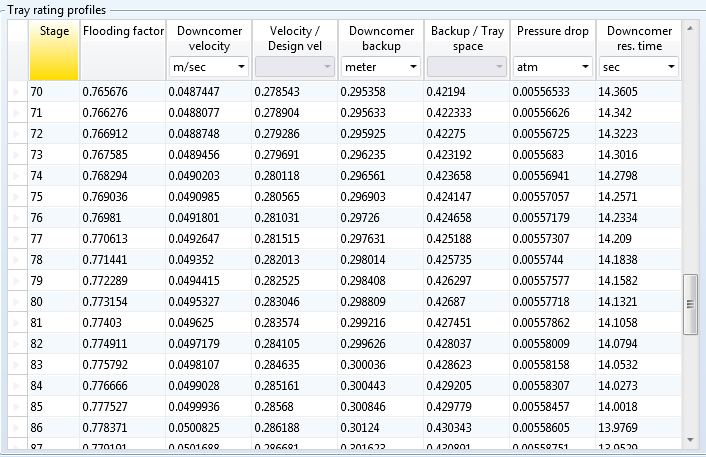Select the row marker for stage 85
This screenshot has width=706, height=457.
coord(15,406)
